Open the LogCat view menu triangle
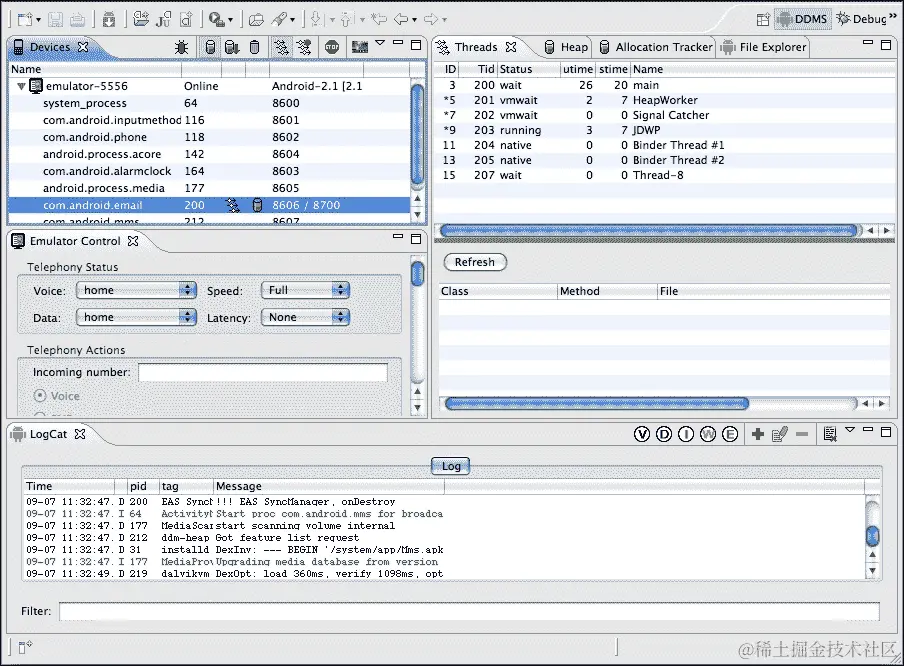904x666 pixels. [x=850, y=430]
